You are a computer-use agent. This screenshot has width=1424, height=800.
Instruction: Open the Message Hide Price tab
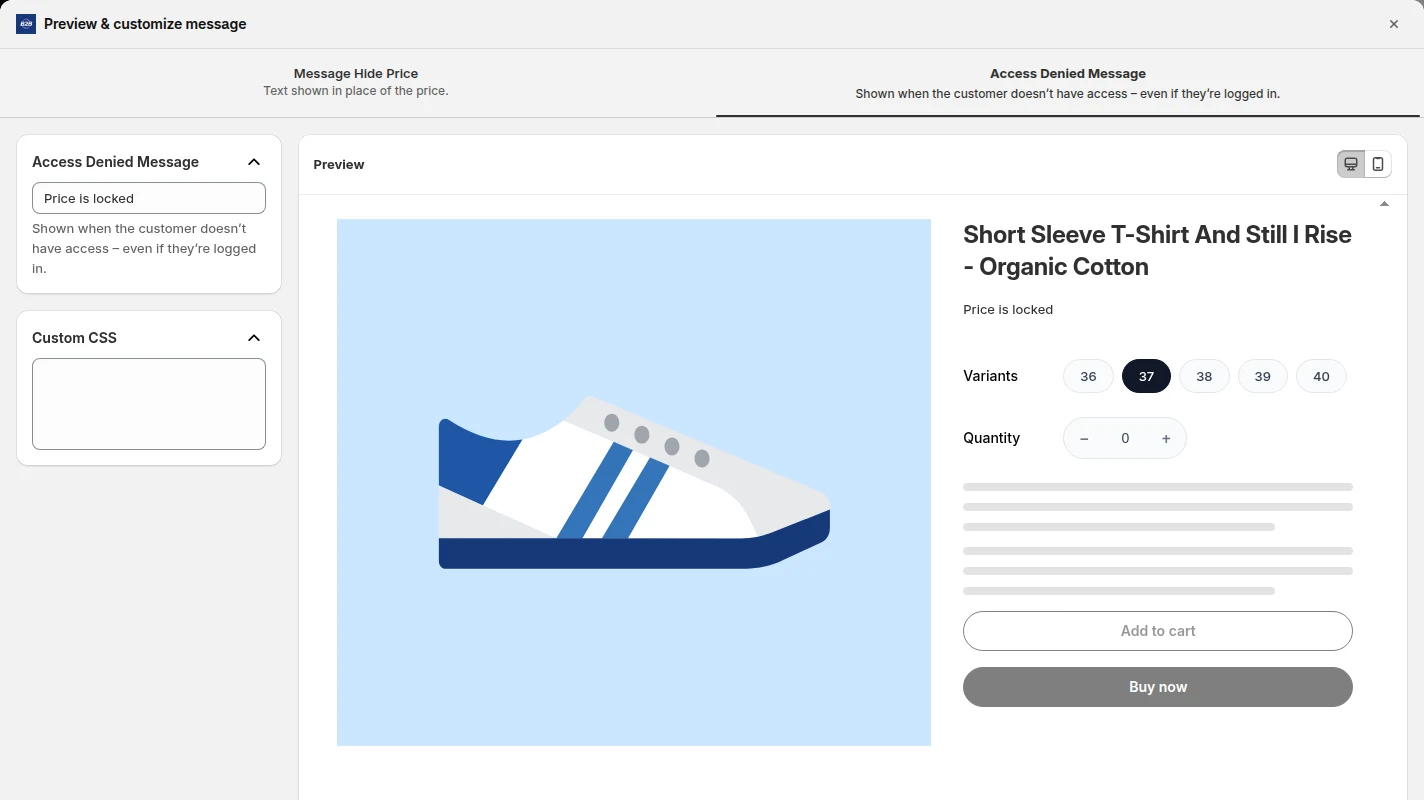click(x=356, y=82)
